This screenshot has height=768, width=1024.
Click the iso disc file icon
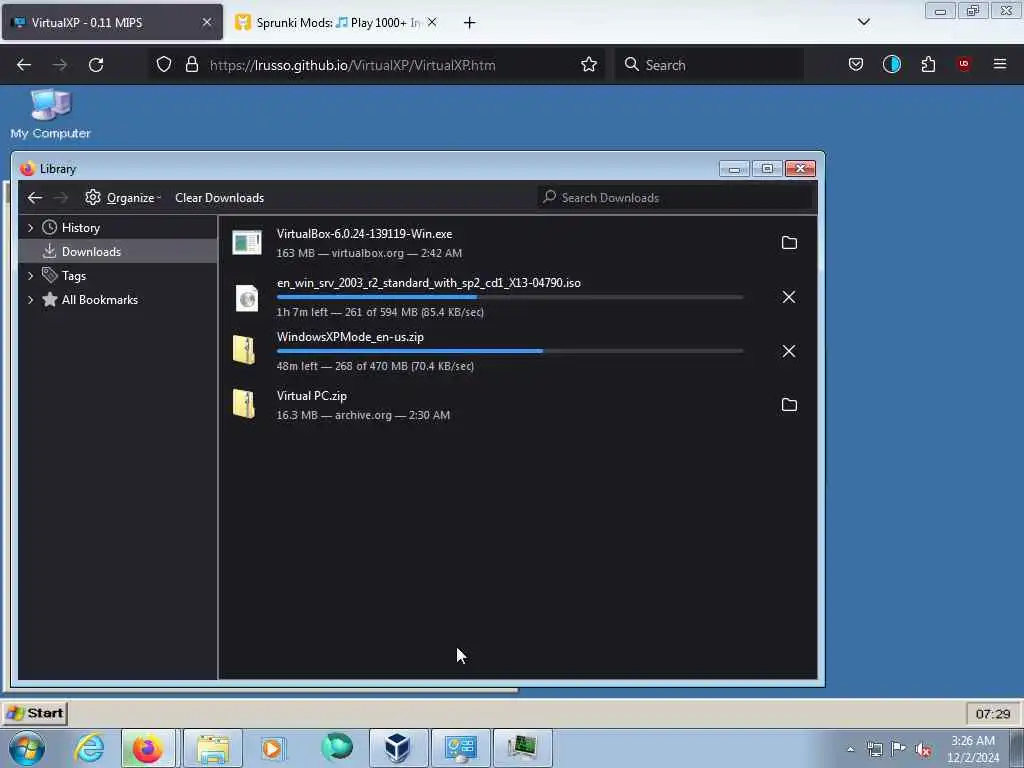pyautogui.click(x=247, y=298)
